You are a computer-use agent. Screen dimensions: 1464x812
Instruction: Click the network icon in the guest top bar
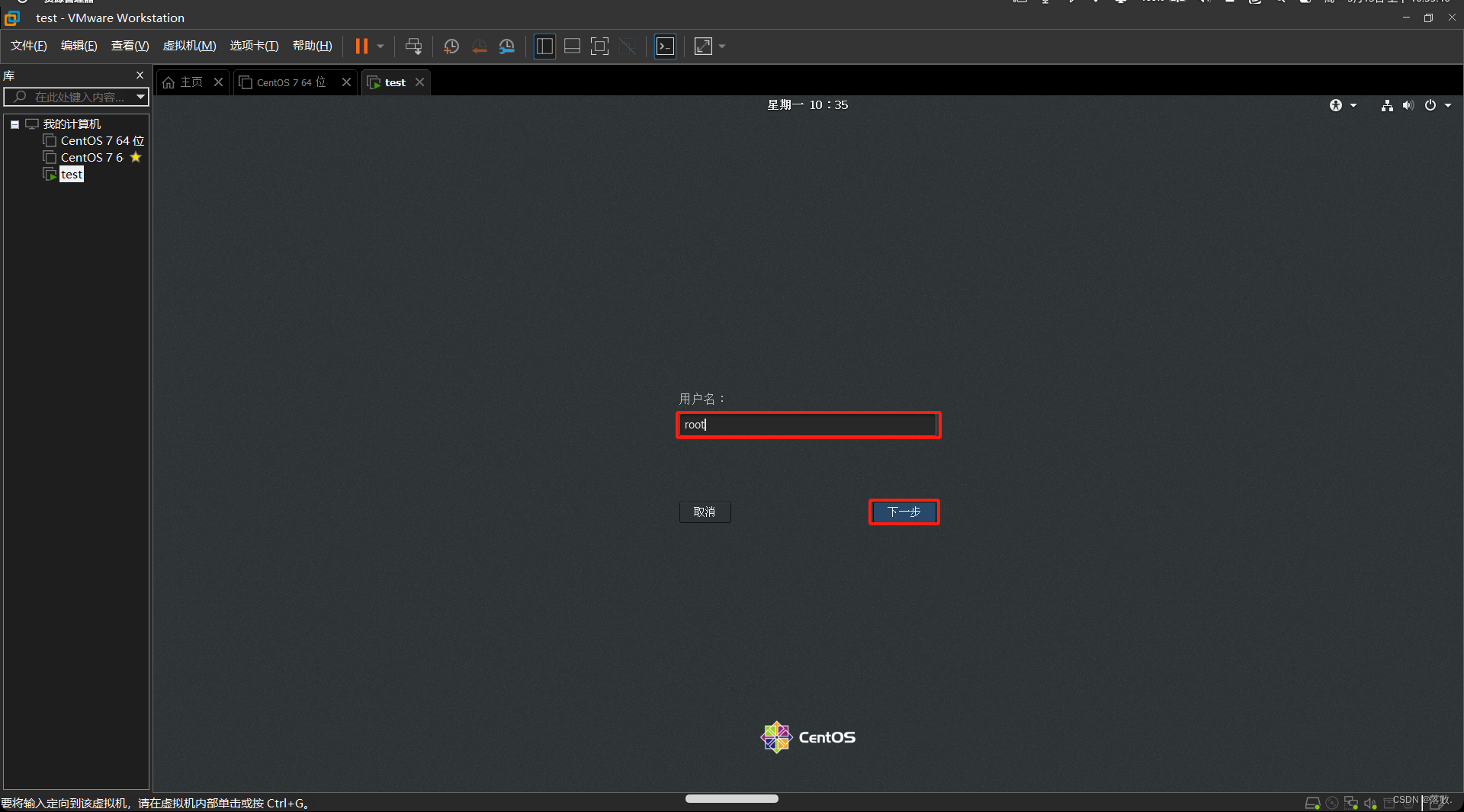[1387, 105]
